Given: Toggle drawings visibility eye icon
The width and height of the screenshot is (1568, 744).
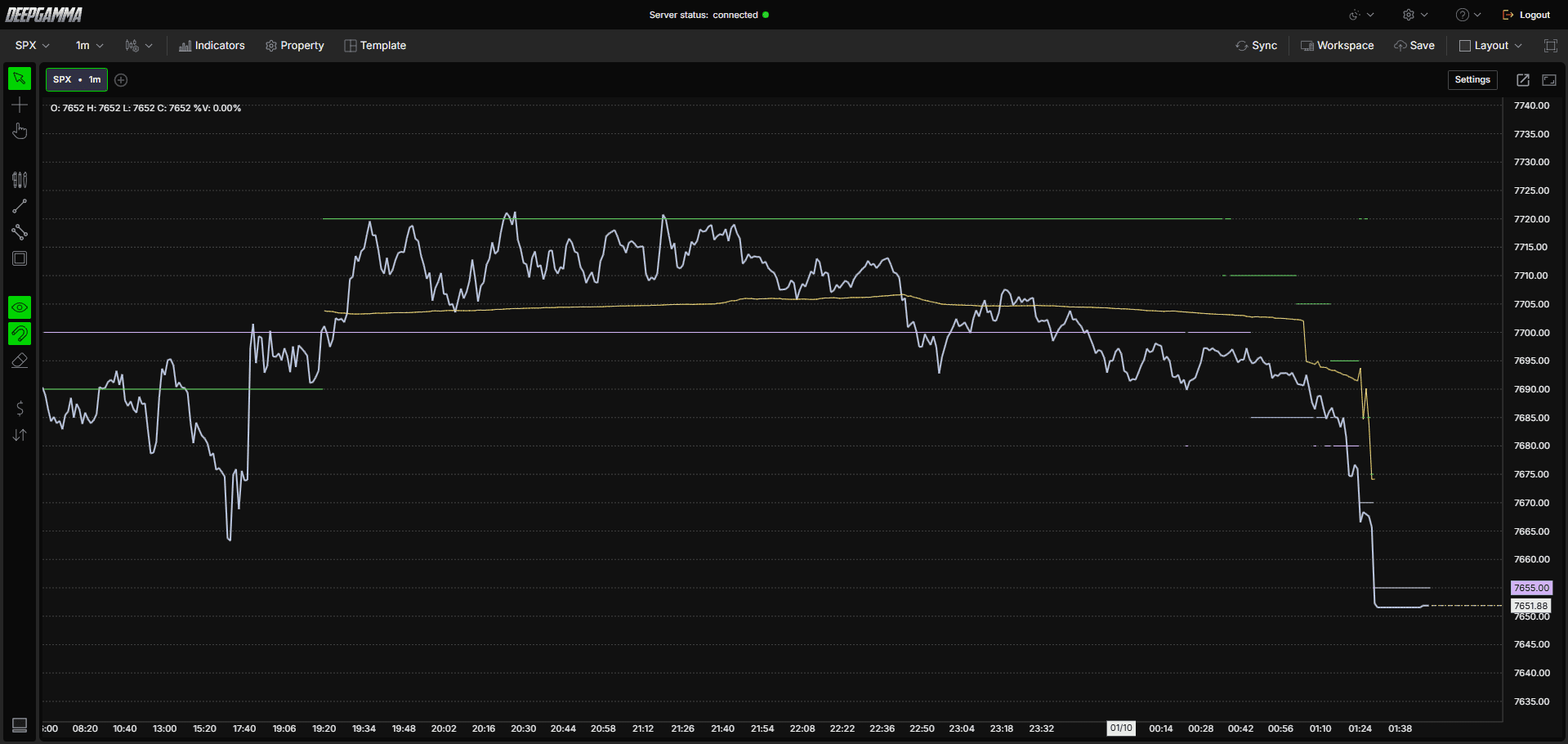Looking at the screenshot, I should [20, 307].
